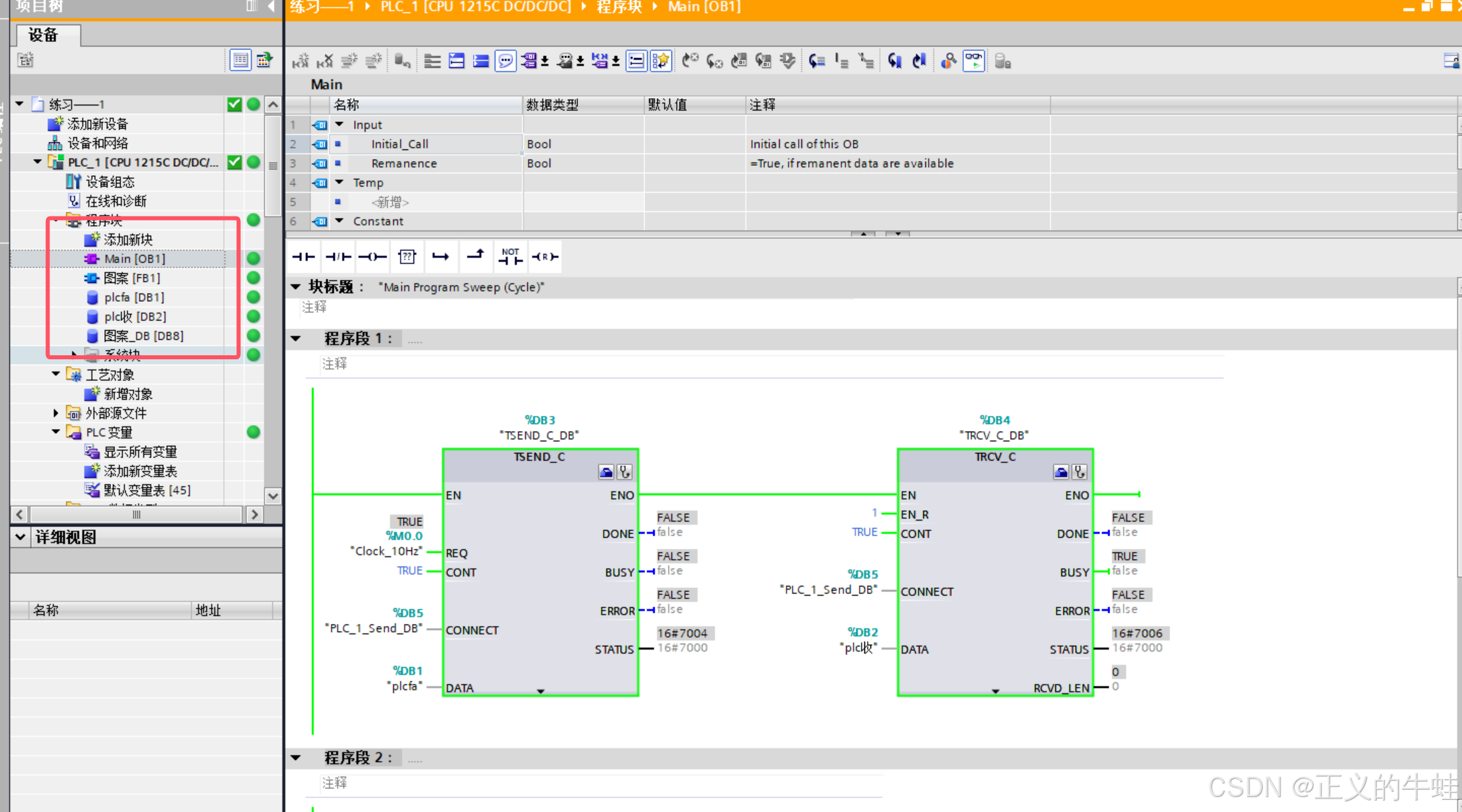This screenshot has height=812, width=1462.
Task: Open 添加新块 to add a block
Action: [x=127, y=240]
